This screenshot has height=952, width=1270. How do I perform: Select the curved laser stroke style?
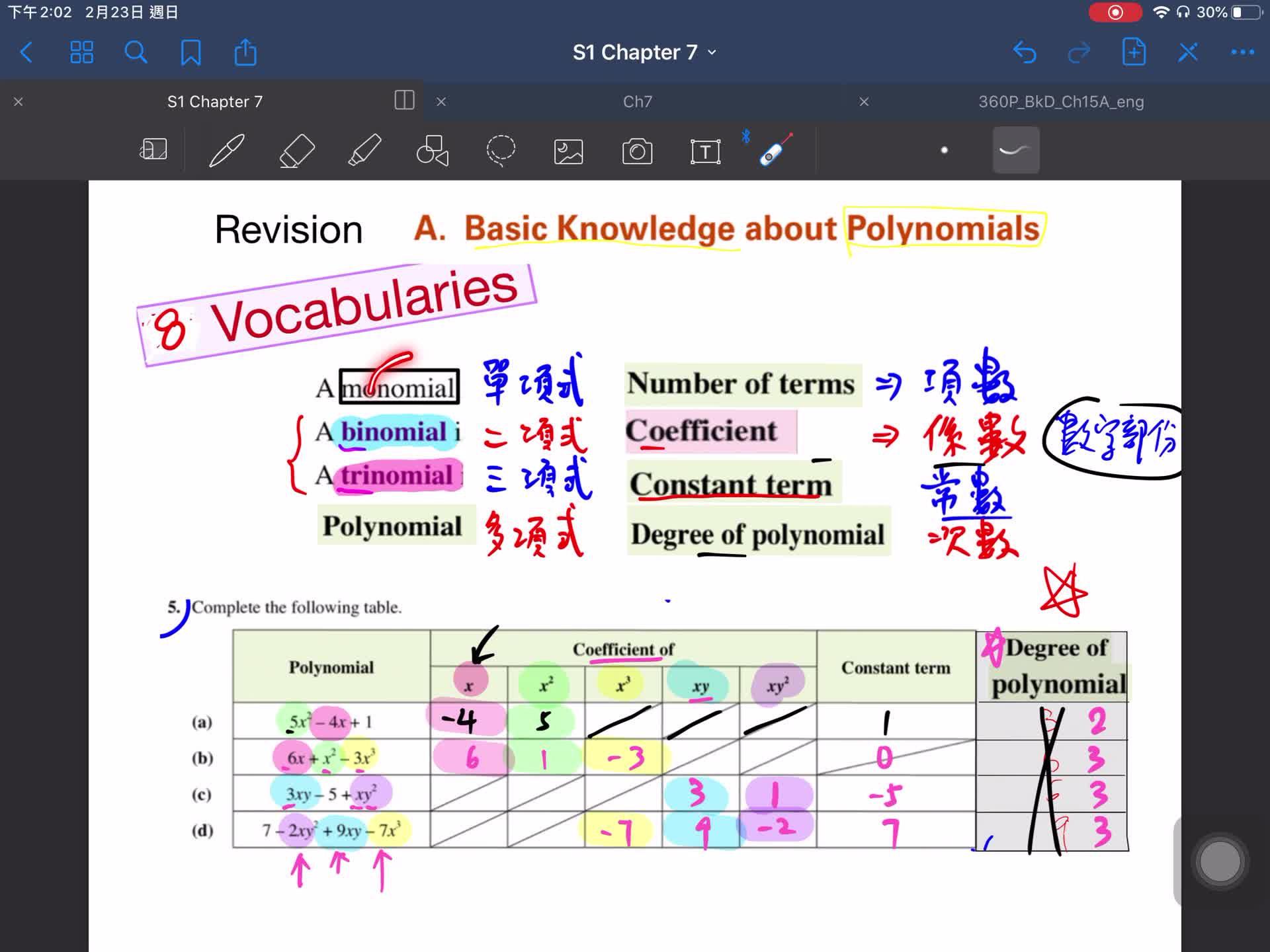pyautogui.click(x=1015, y=150)
